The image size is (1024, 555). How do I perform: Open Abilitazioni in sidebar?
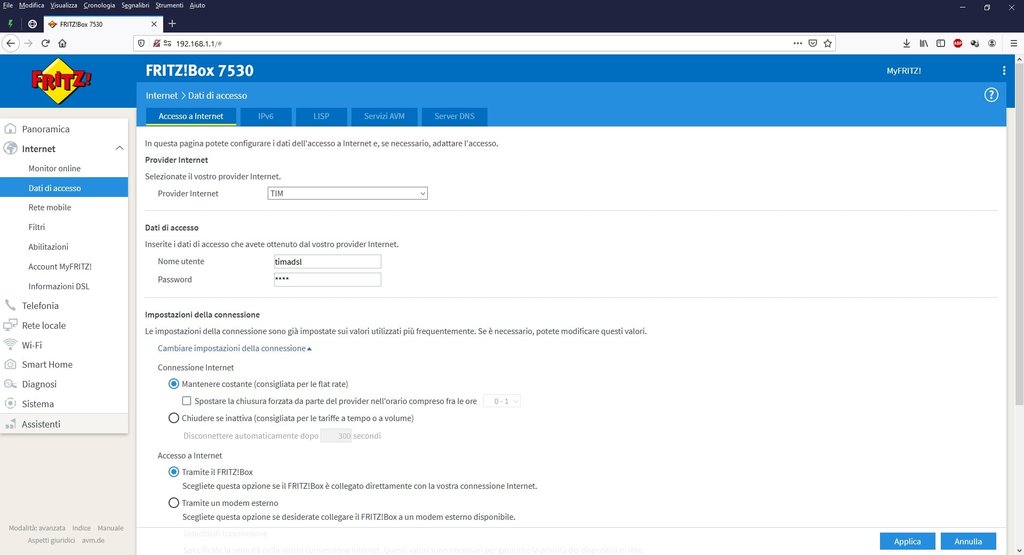point(48,247)
